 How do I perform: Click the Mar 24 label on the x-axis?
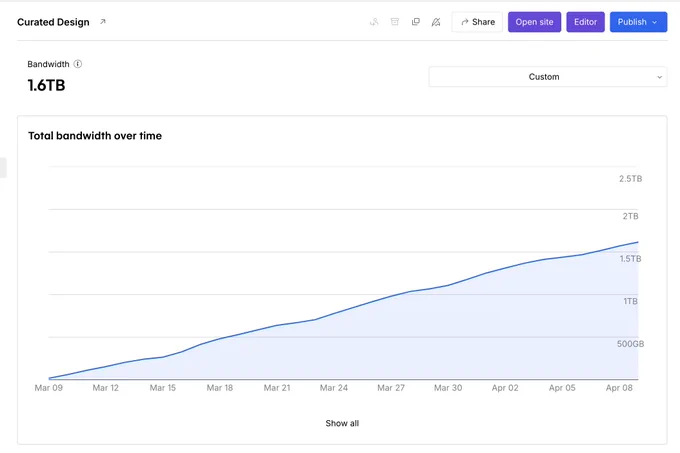(x=333, y=388)
